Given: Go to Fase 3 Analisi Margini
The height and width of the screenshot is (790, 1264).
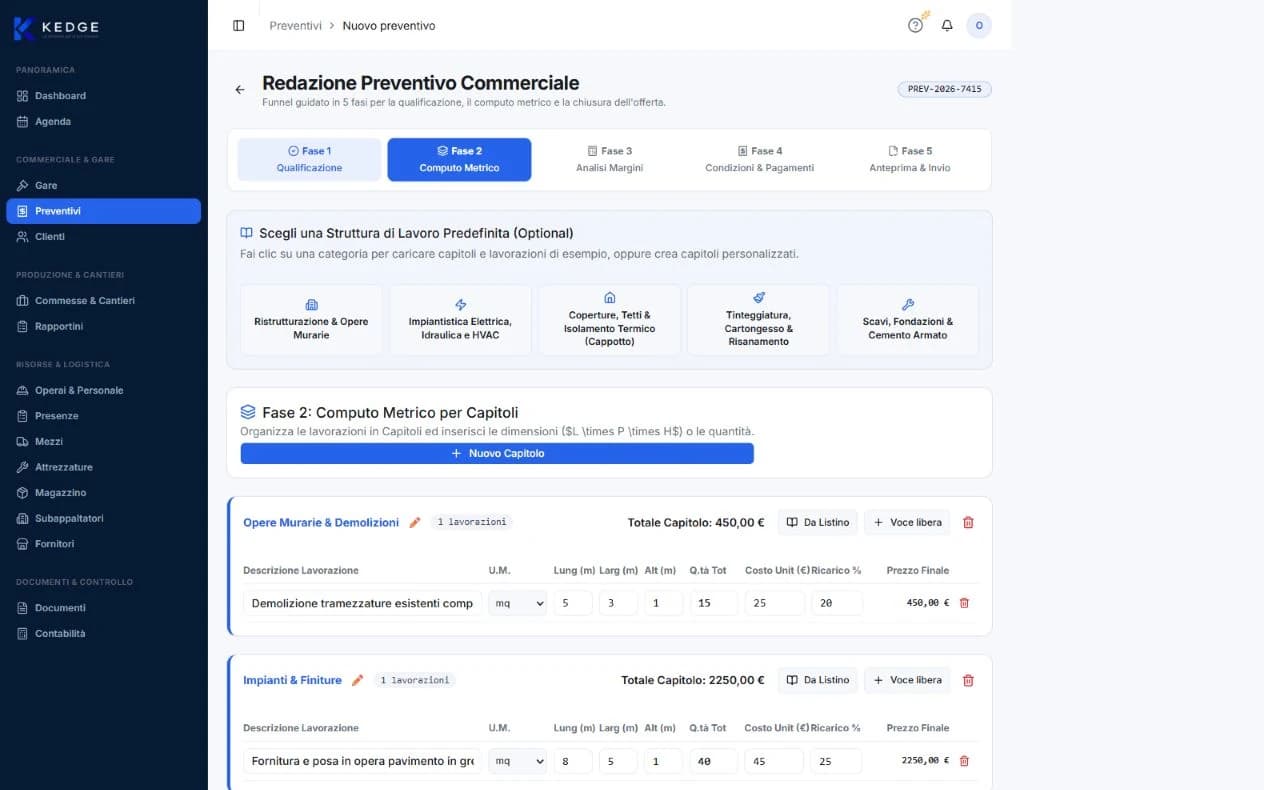Looking at the screenshot, I should 609,160.
